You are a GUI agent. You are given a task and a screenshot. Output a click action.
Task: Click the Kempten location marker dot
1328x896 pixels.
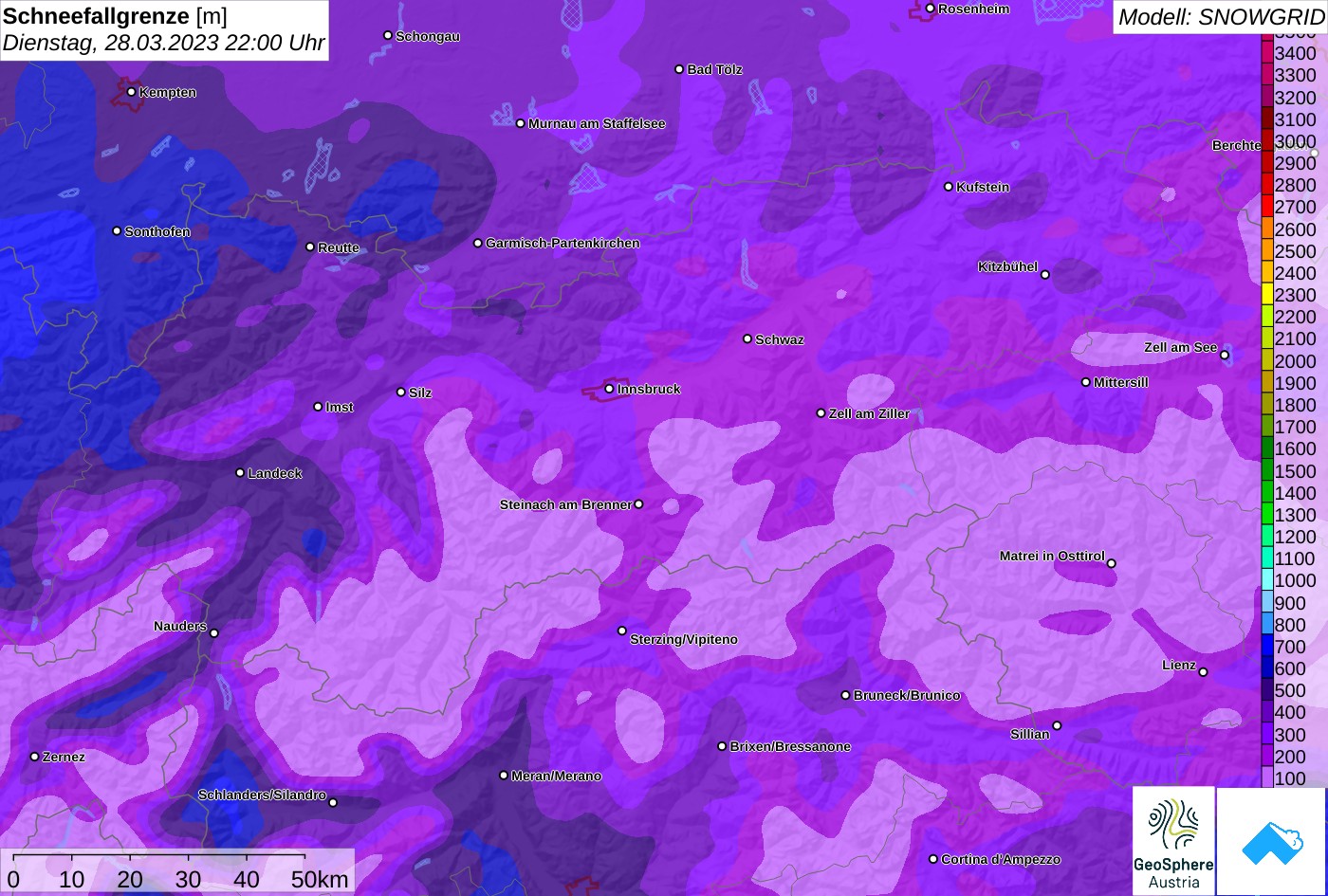pyautogui.click(x=131, y=92)
